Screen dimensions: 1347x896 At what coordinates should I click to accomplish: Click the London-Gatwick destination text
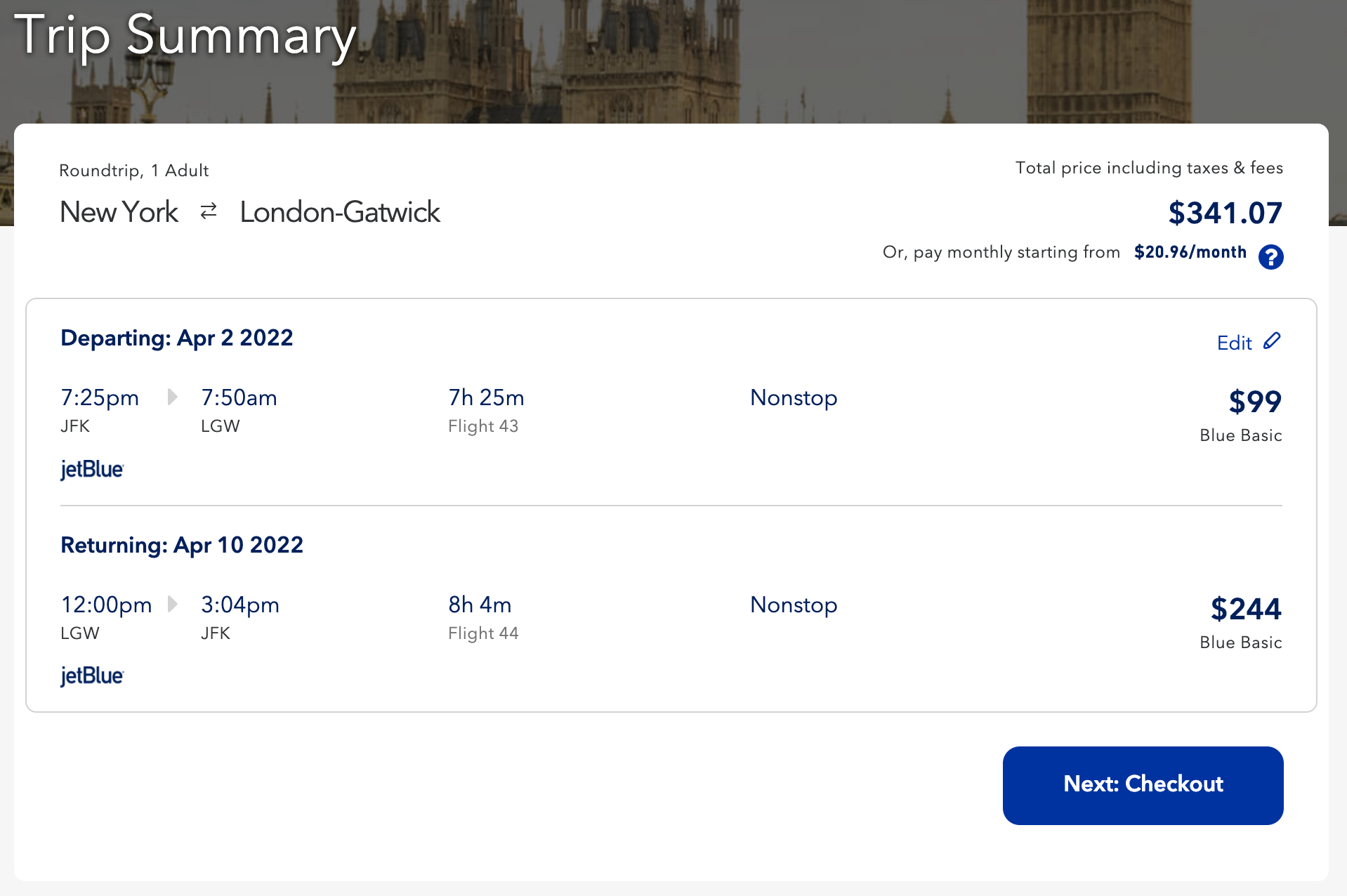click(340, 212)
